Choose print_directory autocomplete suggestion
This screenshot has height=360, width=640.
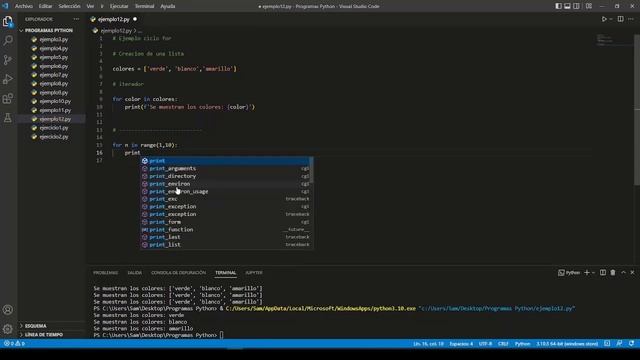(x=225, y=176)
